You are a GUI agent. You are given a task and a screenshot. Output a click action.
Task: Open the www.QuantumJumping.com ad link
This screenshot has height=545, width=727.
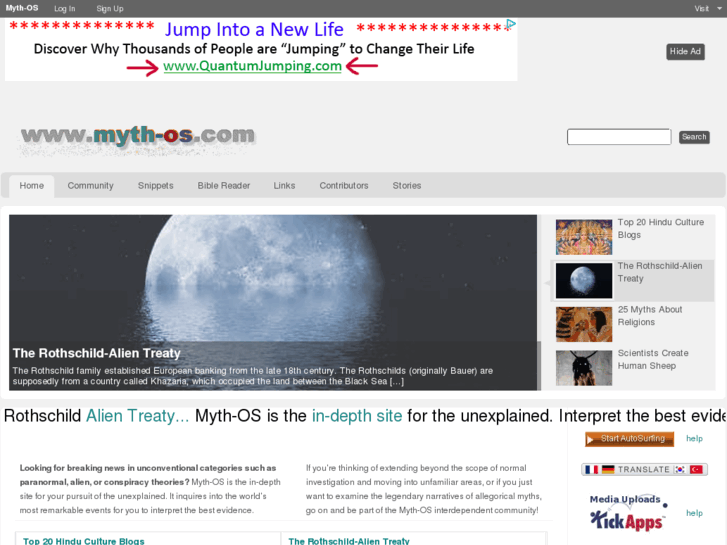pyautogui.click(x=252, y=66)
